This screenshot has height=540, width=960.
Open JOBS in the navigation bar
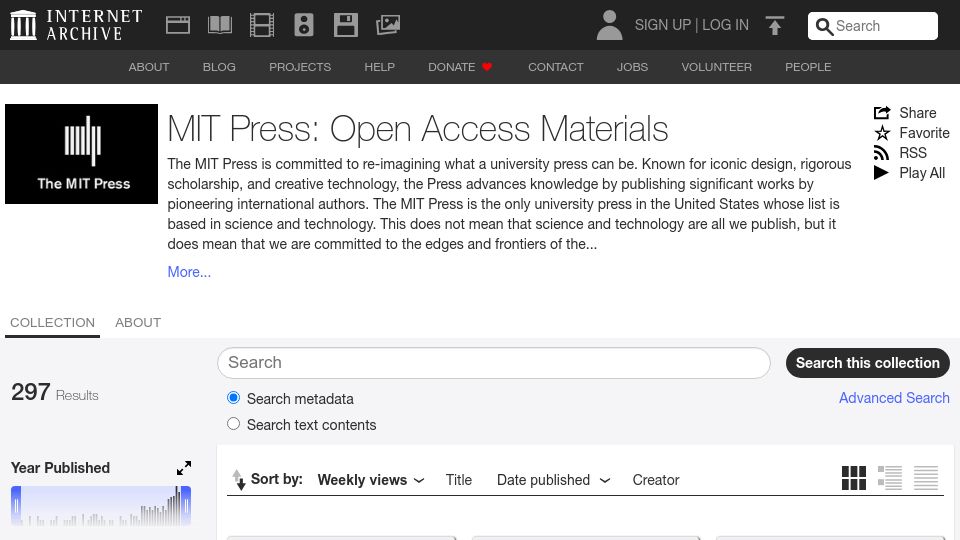[x=632, y=67]
